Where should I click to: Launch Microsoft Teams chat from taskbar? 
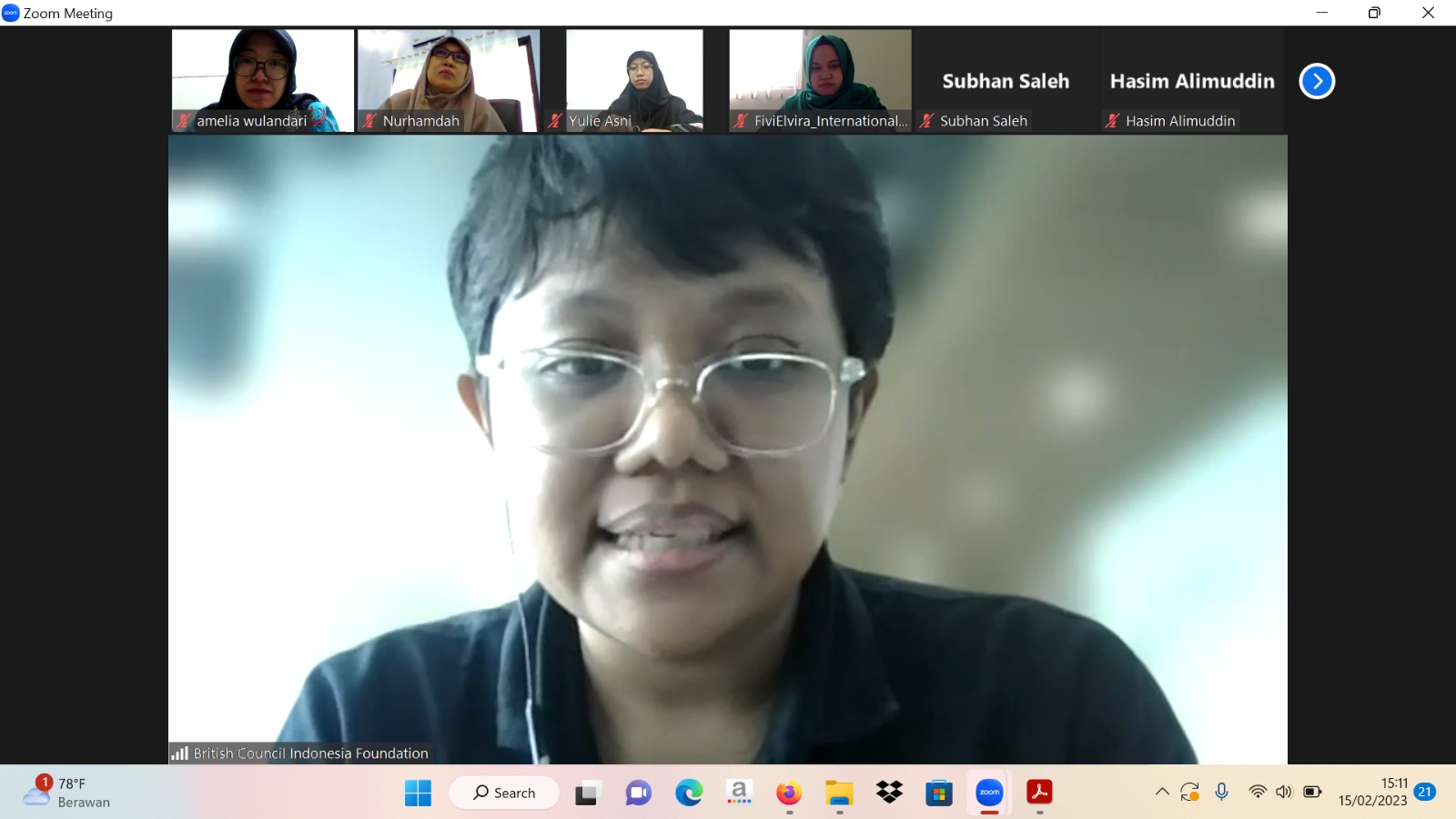pos(638,794)
